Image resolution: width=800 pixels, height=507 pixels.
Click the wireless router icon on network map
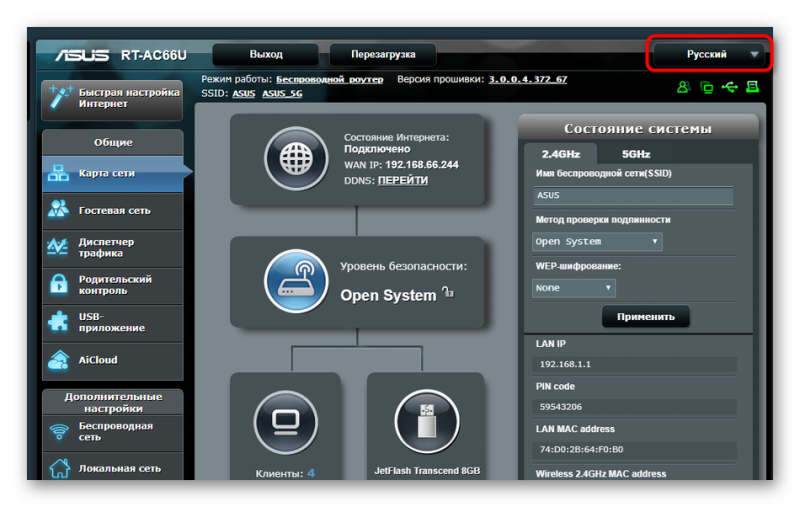296,281
